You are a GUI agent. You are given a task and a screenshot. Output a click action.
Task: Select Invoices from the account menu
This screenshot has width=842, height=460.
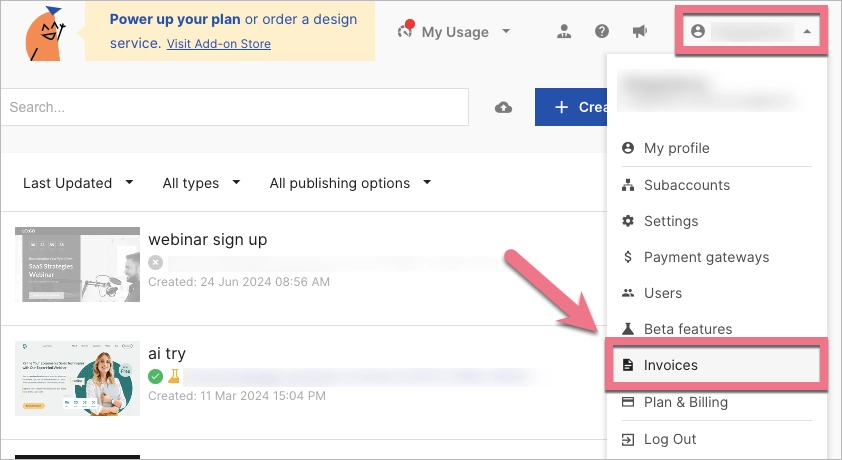[670, 365]
